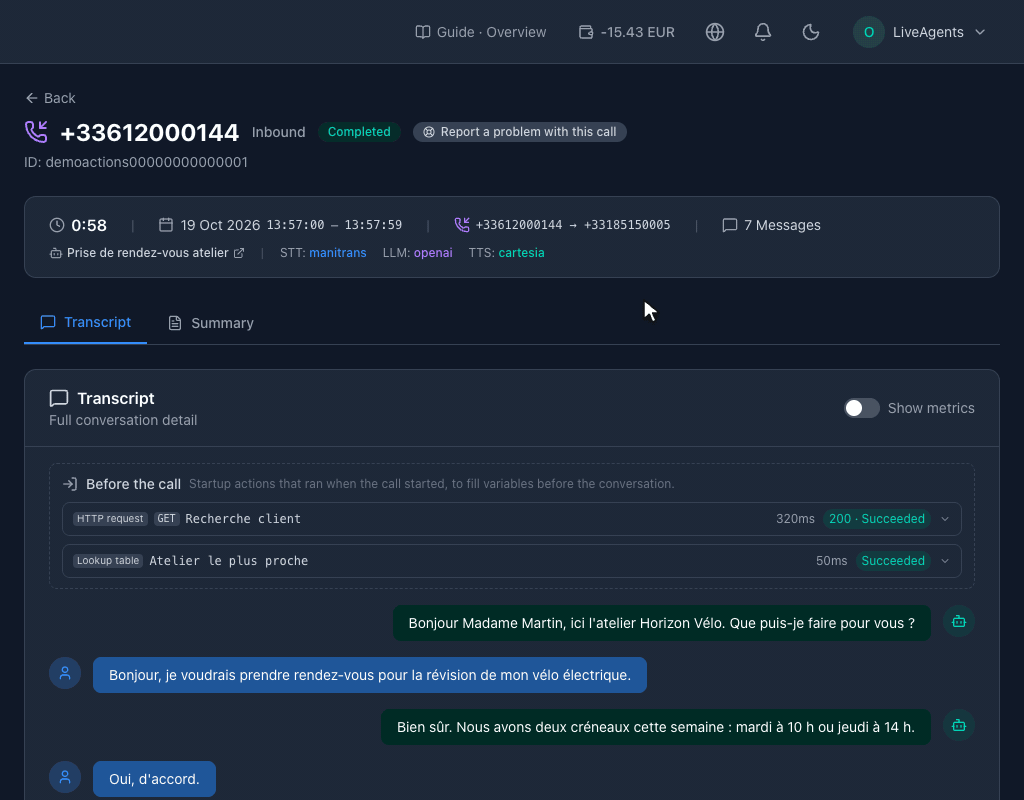Enable the Show metrics switch
Screen dimensions: 1024x800
(861, 408)
